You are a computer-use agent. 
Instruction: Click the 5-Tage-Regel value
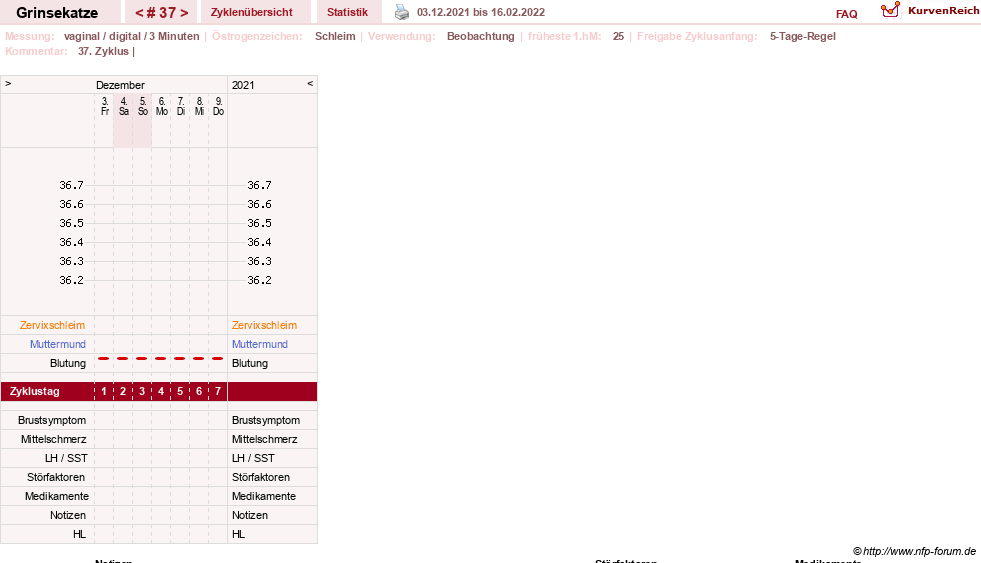coord(803,36)
